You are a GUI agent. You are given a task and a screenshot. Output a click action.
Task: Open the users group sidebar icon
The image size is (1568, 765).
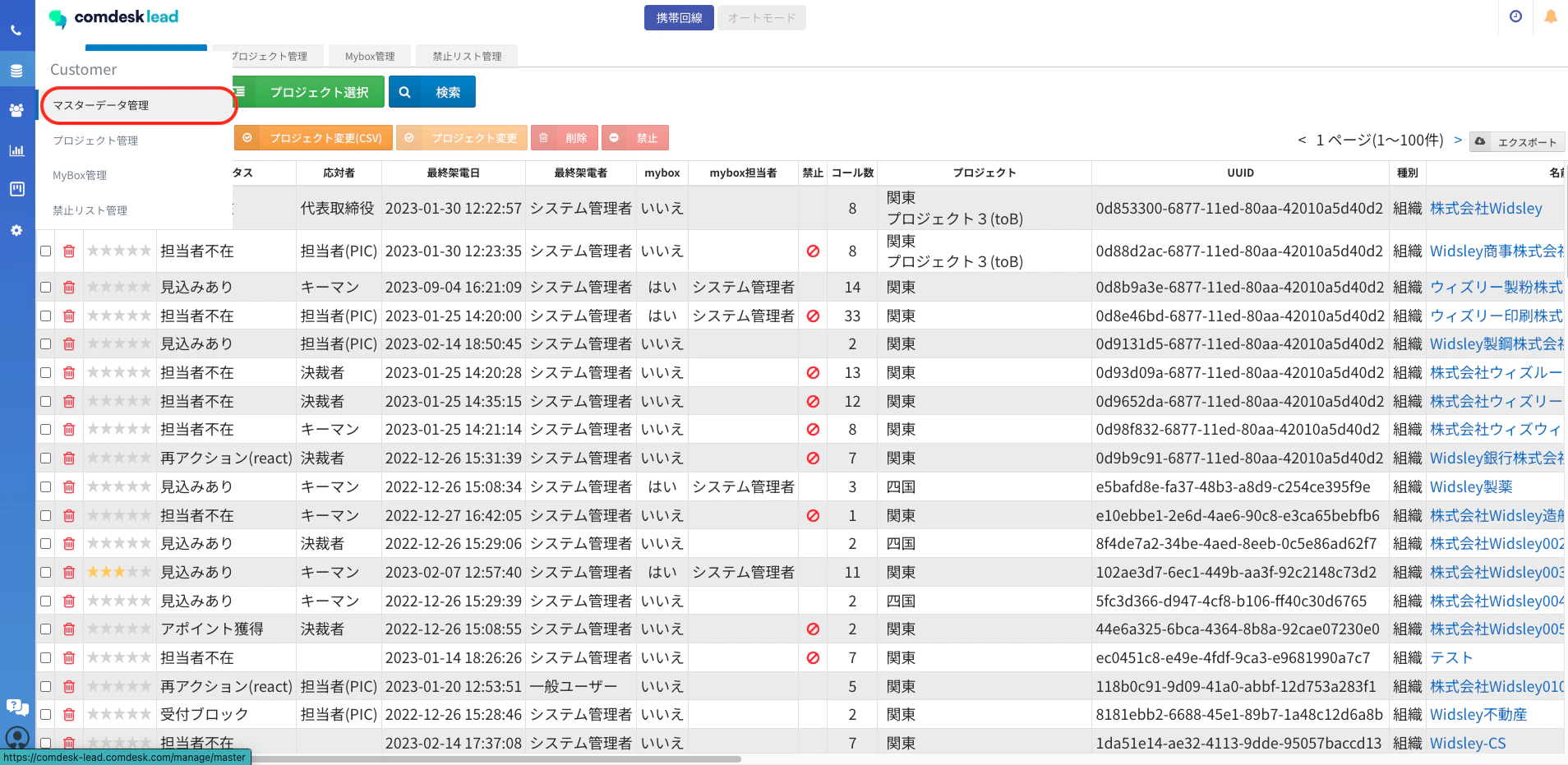coord(16,110)
